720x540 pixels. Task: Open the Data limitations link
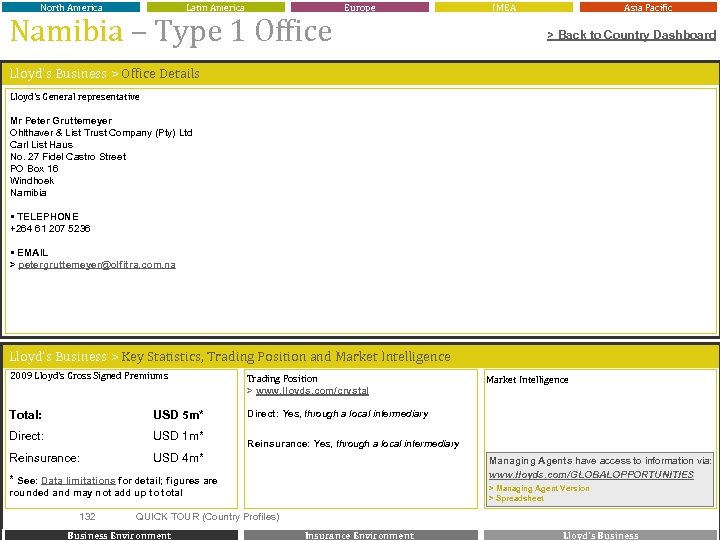pyautogui.click(x=78, y=481)
